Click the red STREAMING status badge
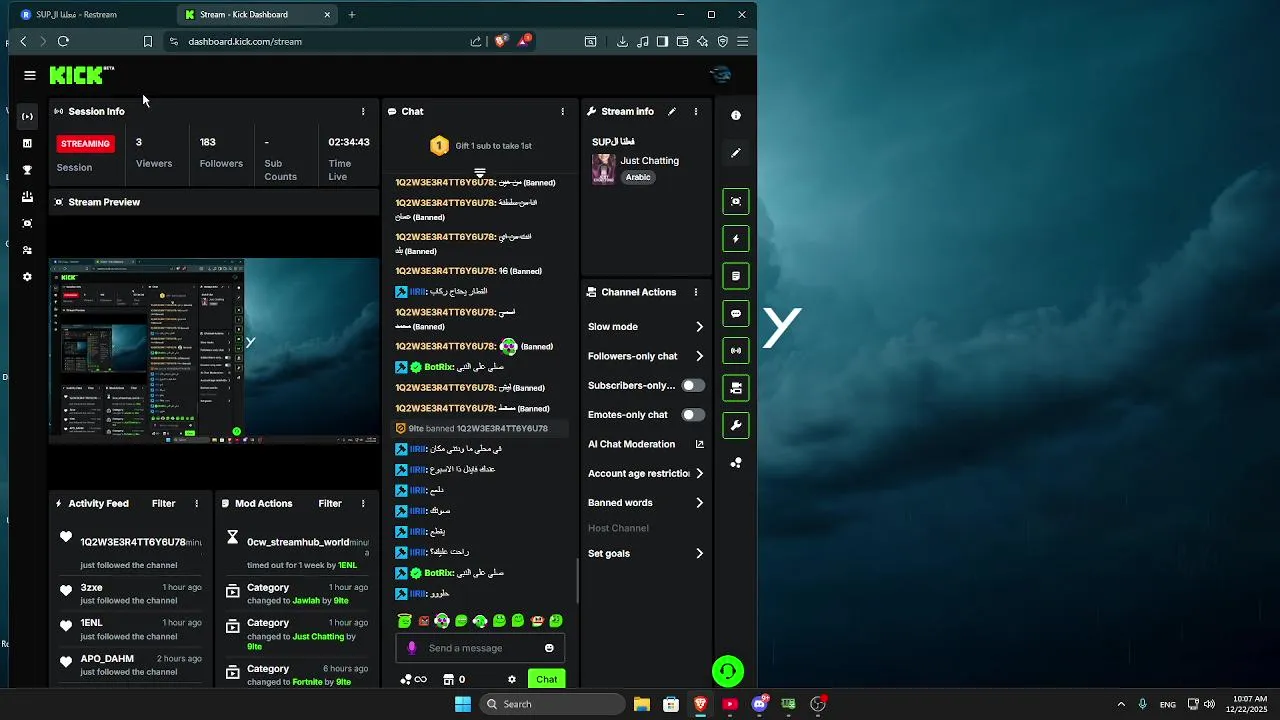This screenshot has height=720, width=1280. [x=85, y=144]
